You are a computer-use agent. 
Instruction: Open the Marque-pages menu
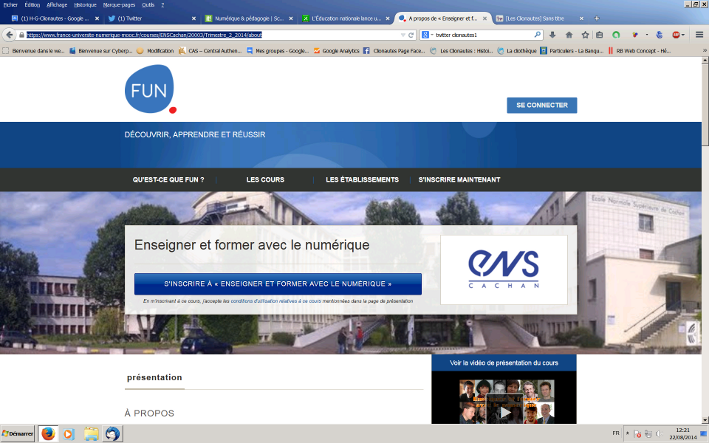click(x=119, y=5)
